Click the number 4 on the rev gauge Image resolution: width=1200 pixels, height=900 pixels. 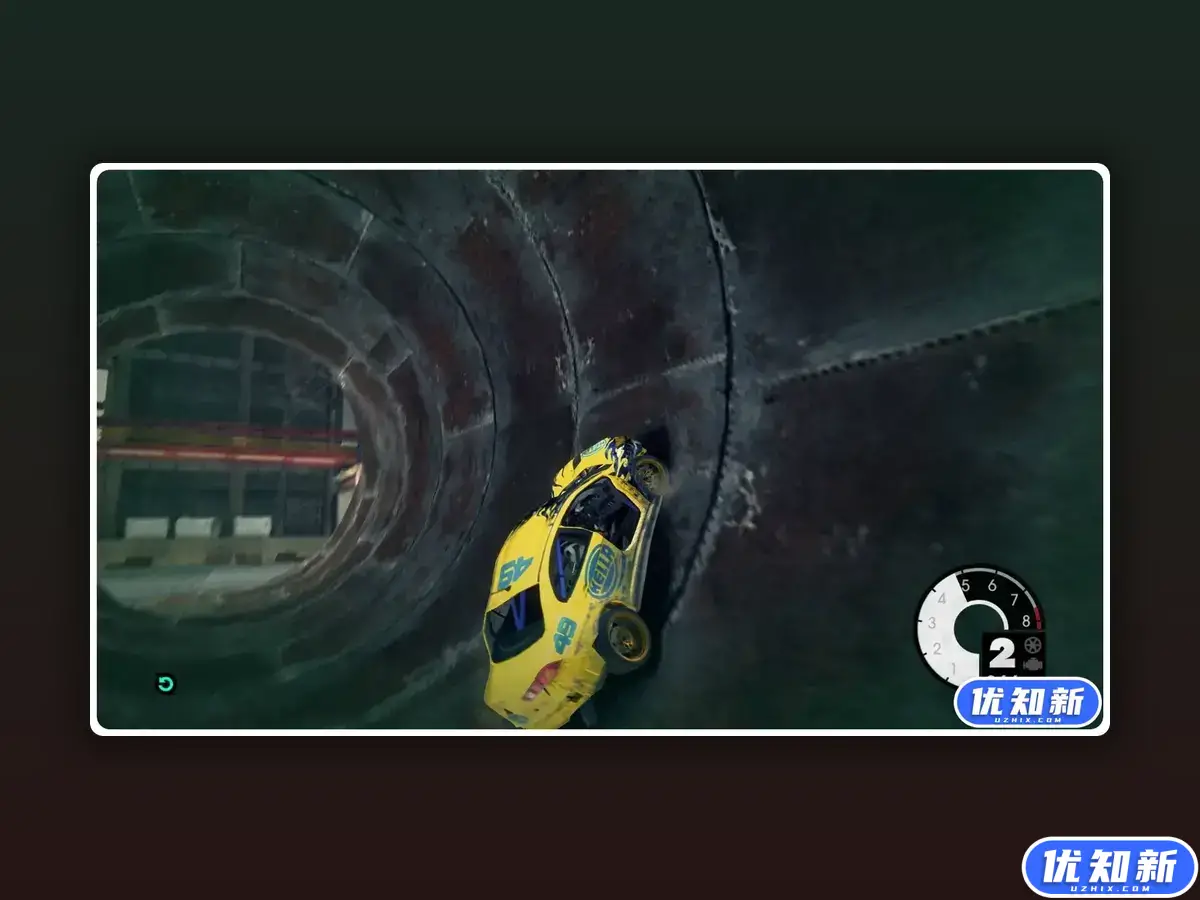click(x=943, y=598)
